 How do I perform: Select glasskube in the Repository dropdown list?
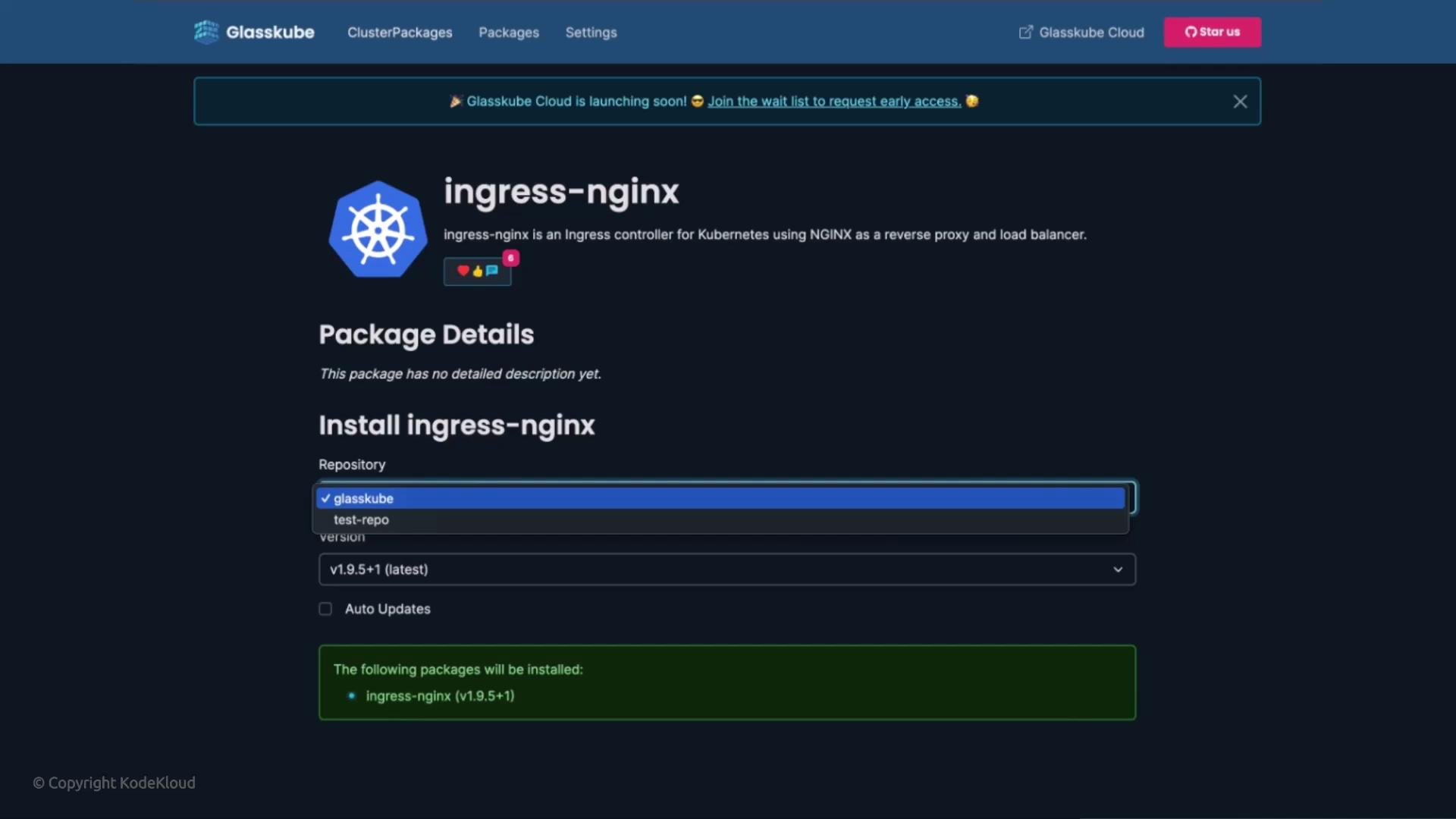[x=720, y=498]
